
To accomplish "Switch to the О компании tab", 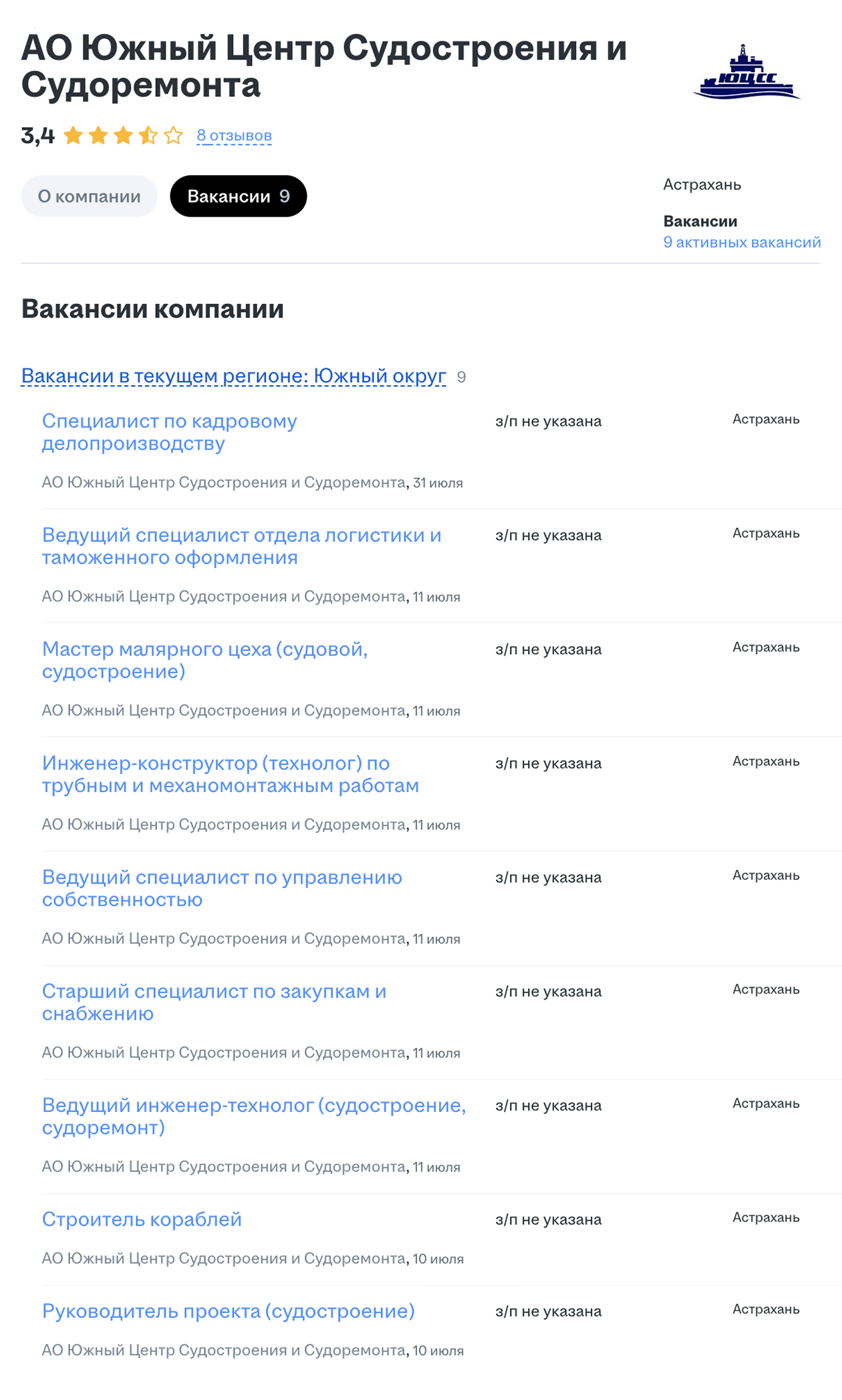I will 89,195.
